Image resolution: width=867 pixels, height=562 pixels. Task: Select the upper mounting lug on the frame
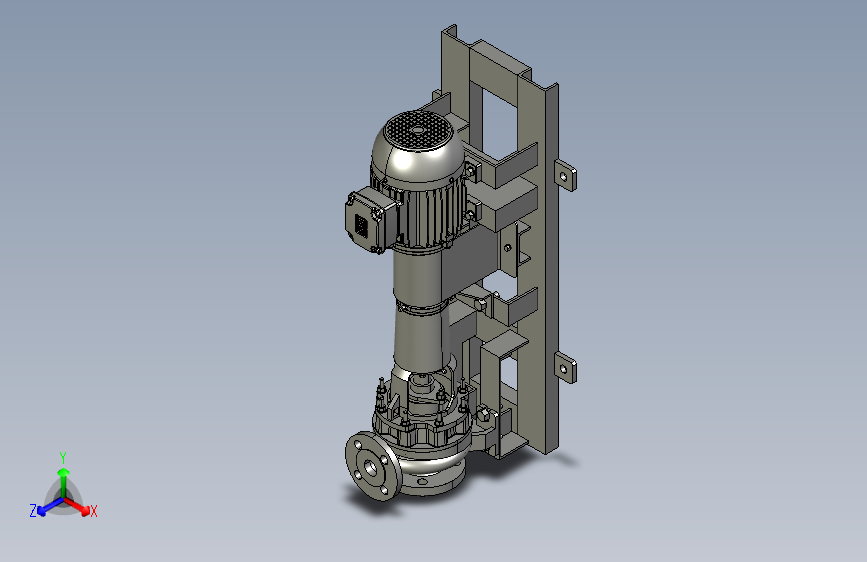pyautogui.click(x=566, y=175)
